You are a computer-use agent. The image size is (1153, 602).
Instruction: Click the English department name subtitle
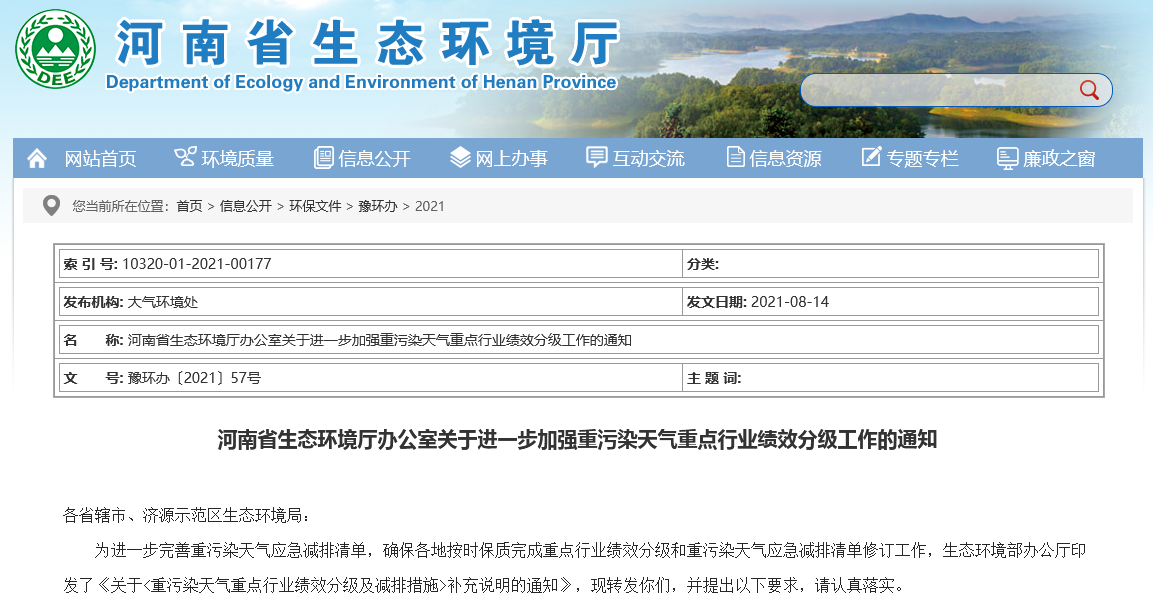point(361,82)
